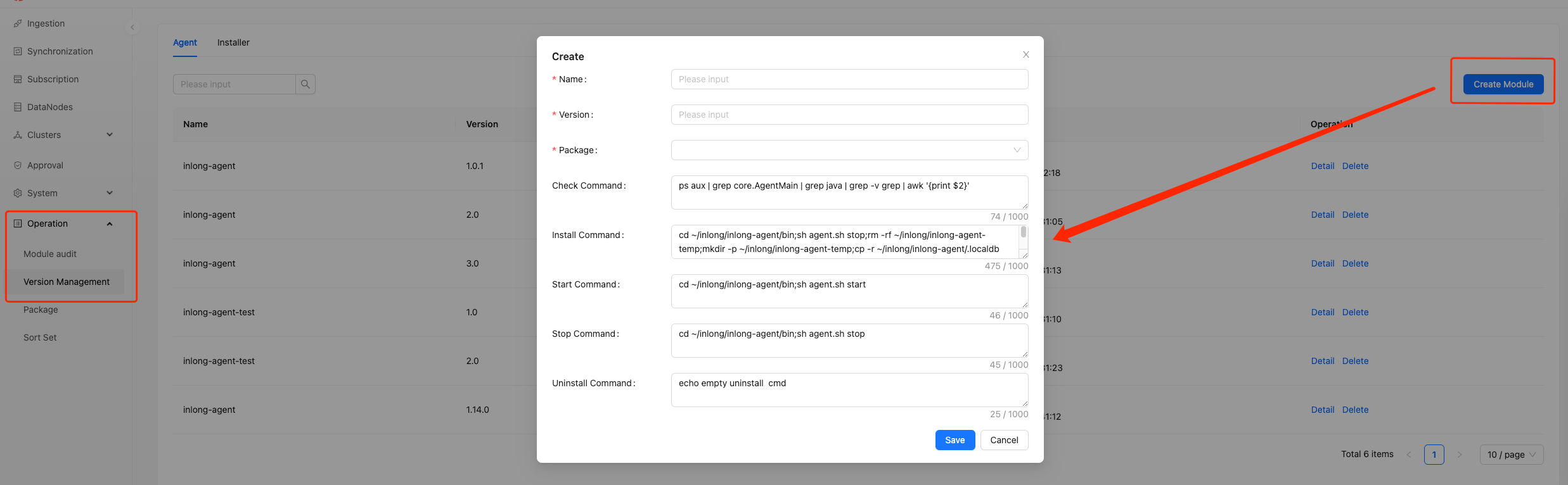Expand the System menu
The image size is (1568, 485).
coord(110,193)
